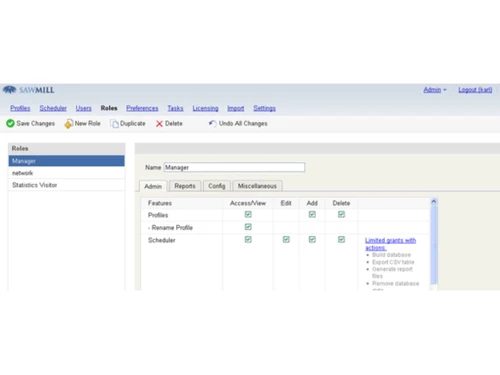The image size is (500, 375).
Task: Click the New Role button label
Action: [87, 123]
